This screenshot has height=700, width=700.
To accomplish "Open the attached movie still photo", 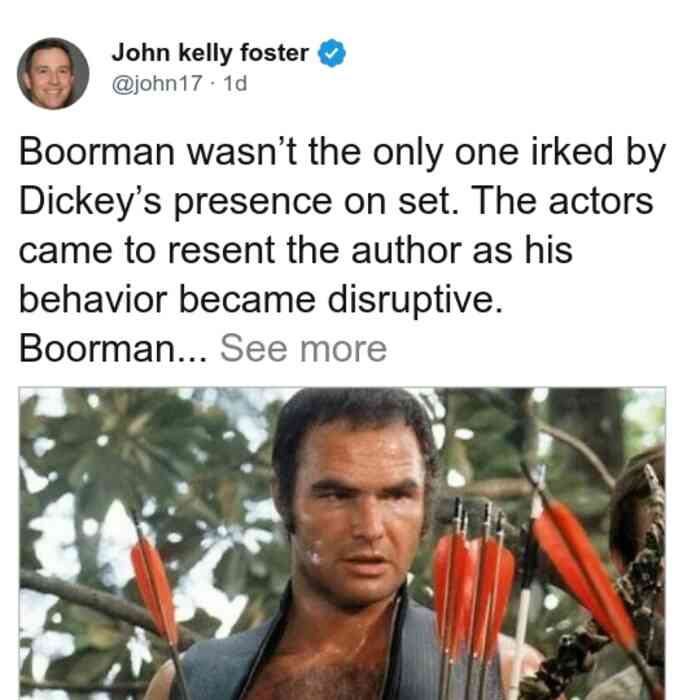I will pos(342,543).
